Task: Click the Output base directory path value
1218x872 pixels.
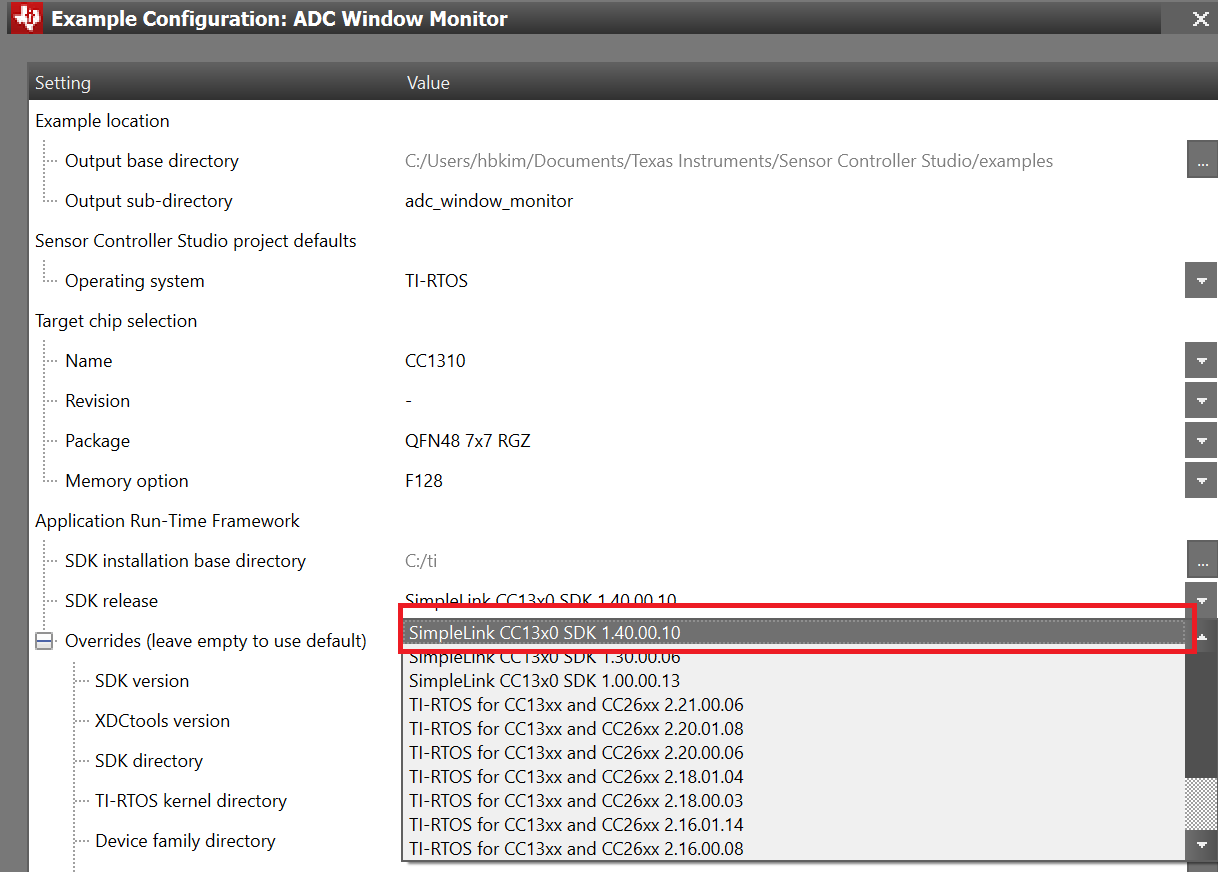Action: (729, 161)
